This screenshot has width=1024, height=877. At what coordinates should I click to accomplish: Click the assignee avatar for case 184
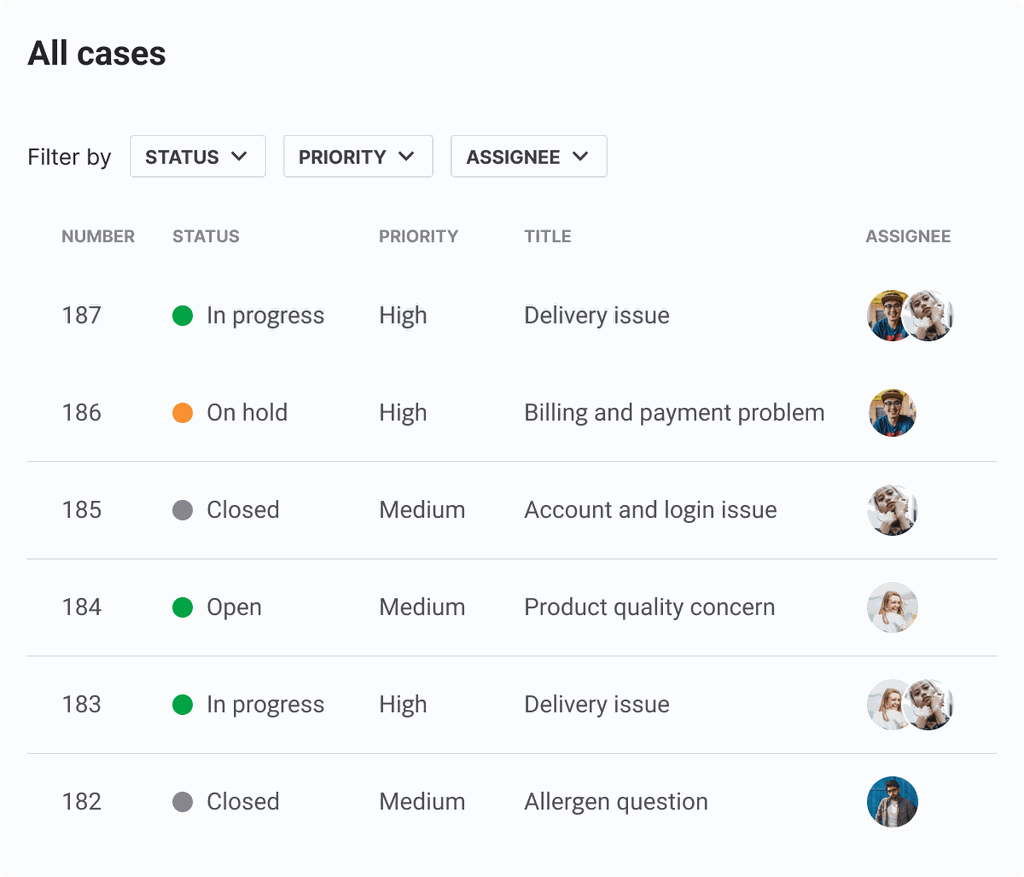pos(892,607)
